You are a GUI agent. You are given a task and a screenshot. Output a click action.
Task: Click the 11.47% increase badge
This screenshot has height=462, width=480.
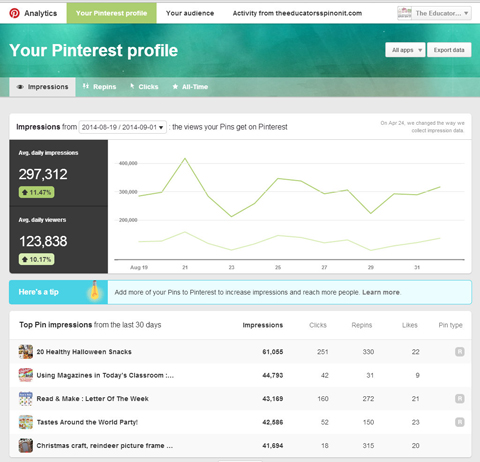coord(37,192)
